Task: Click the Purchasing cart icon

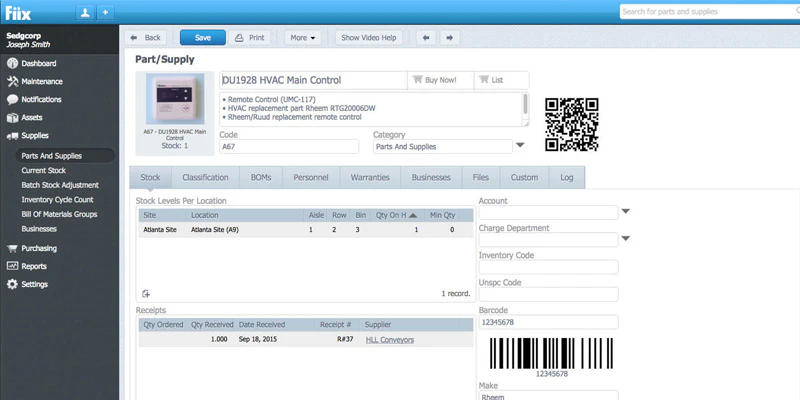Action: pyautogui.click(x=12, y=248)
